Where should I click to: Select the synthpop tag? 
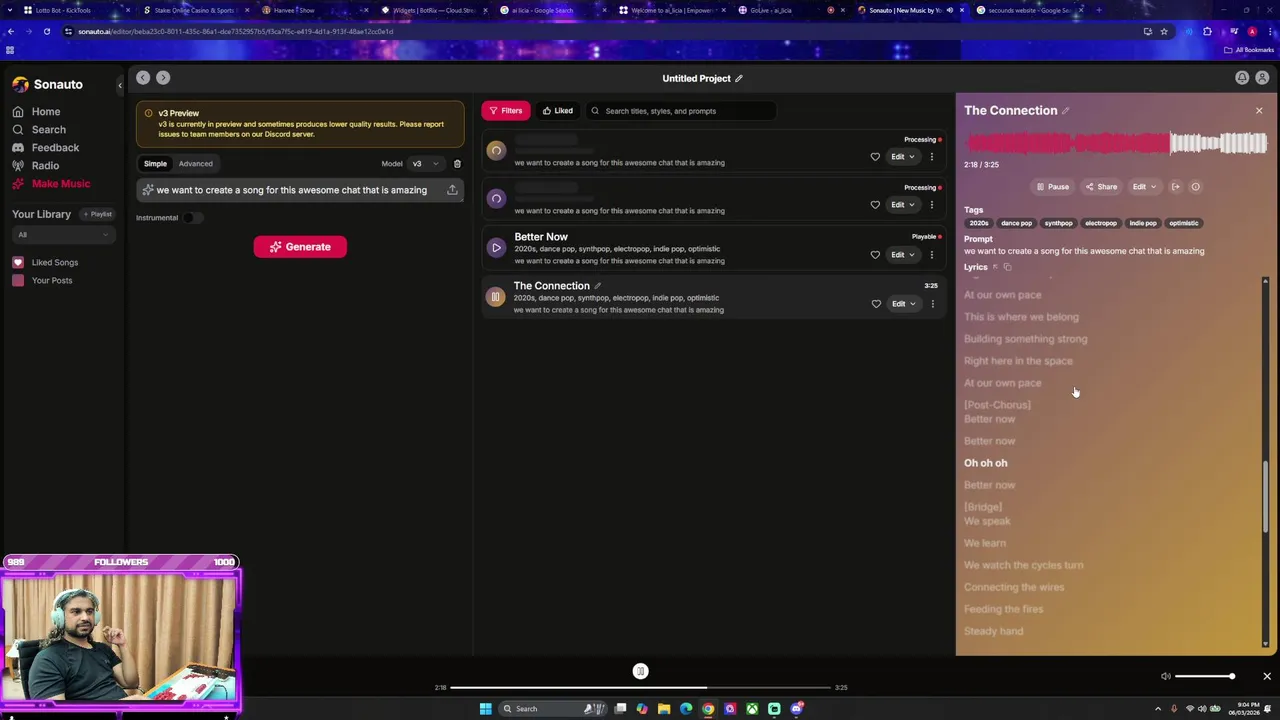coord(1058,223)
